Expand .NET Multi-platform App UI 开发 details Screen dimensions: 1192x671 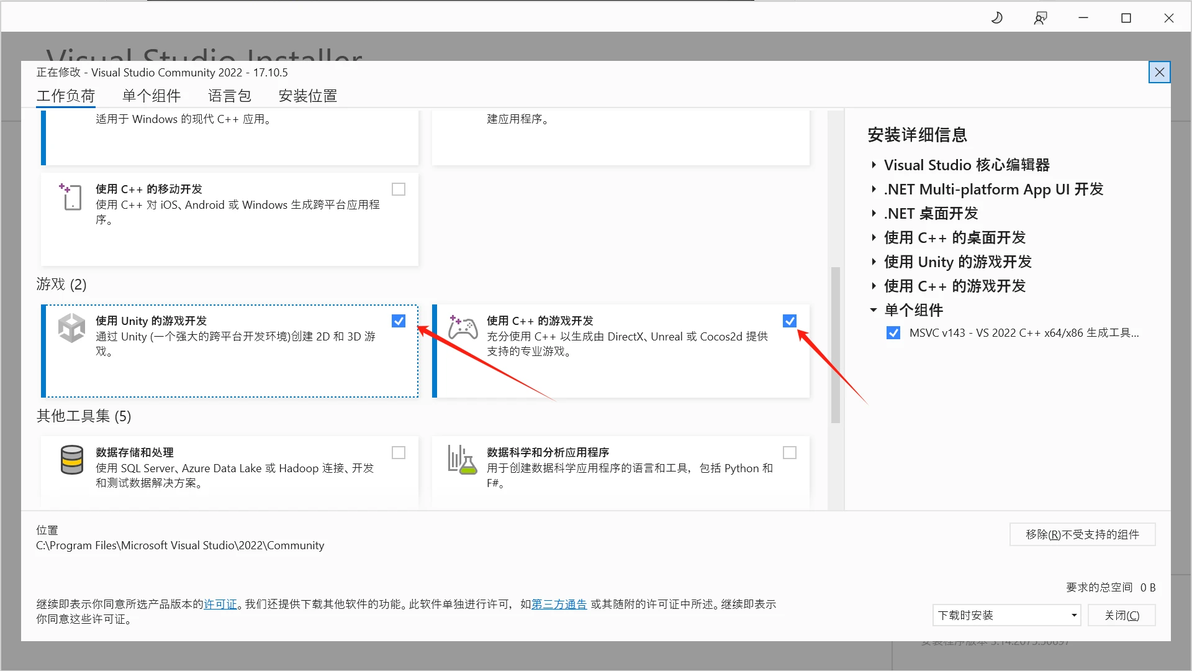[873, 189]
